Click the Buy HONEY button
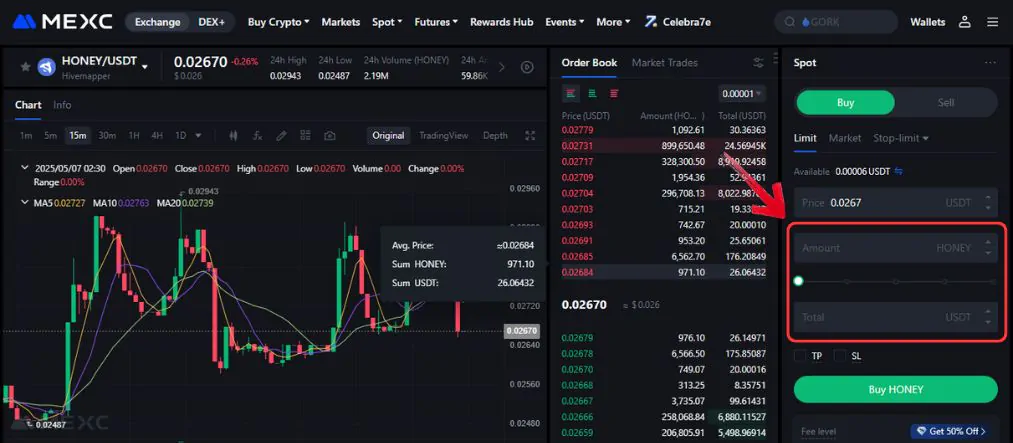Screen dimensions: 1013x443 coord(895,389)
